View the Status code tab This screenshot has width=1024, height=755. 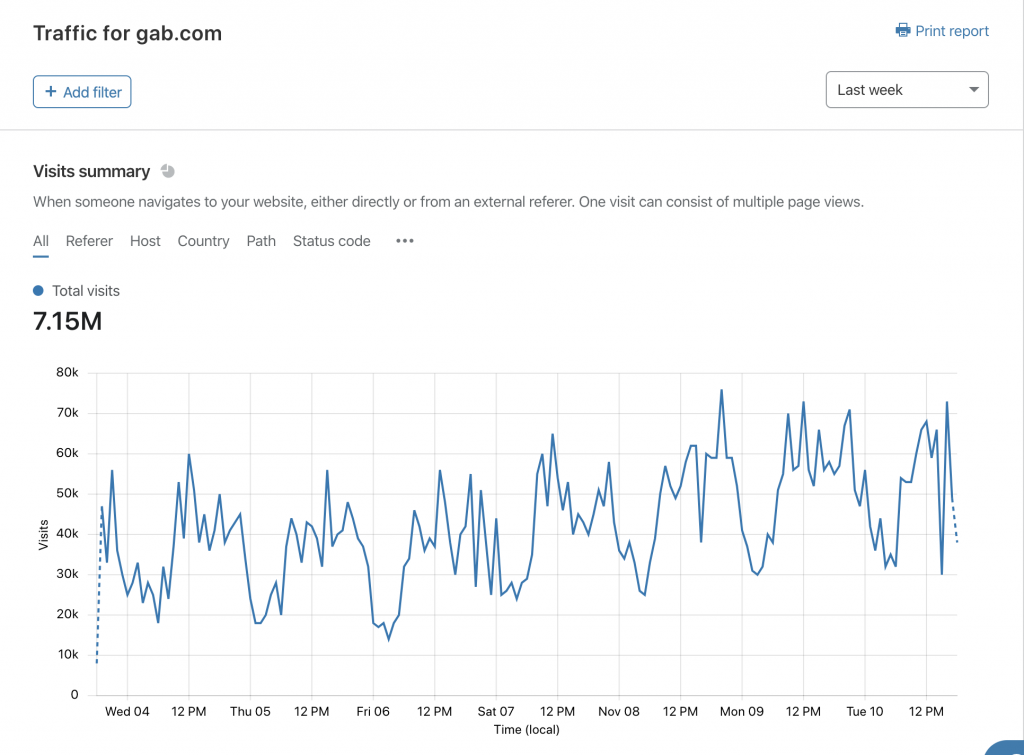pos(331,241)
